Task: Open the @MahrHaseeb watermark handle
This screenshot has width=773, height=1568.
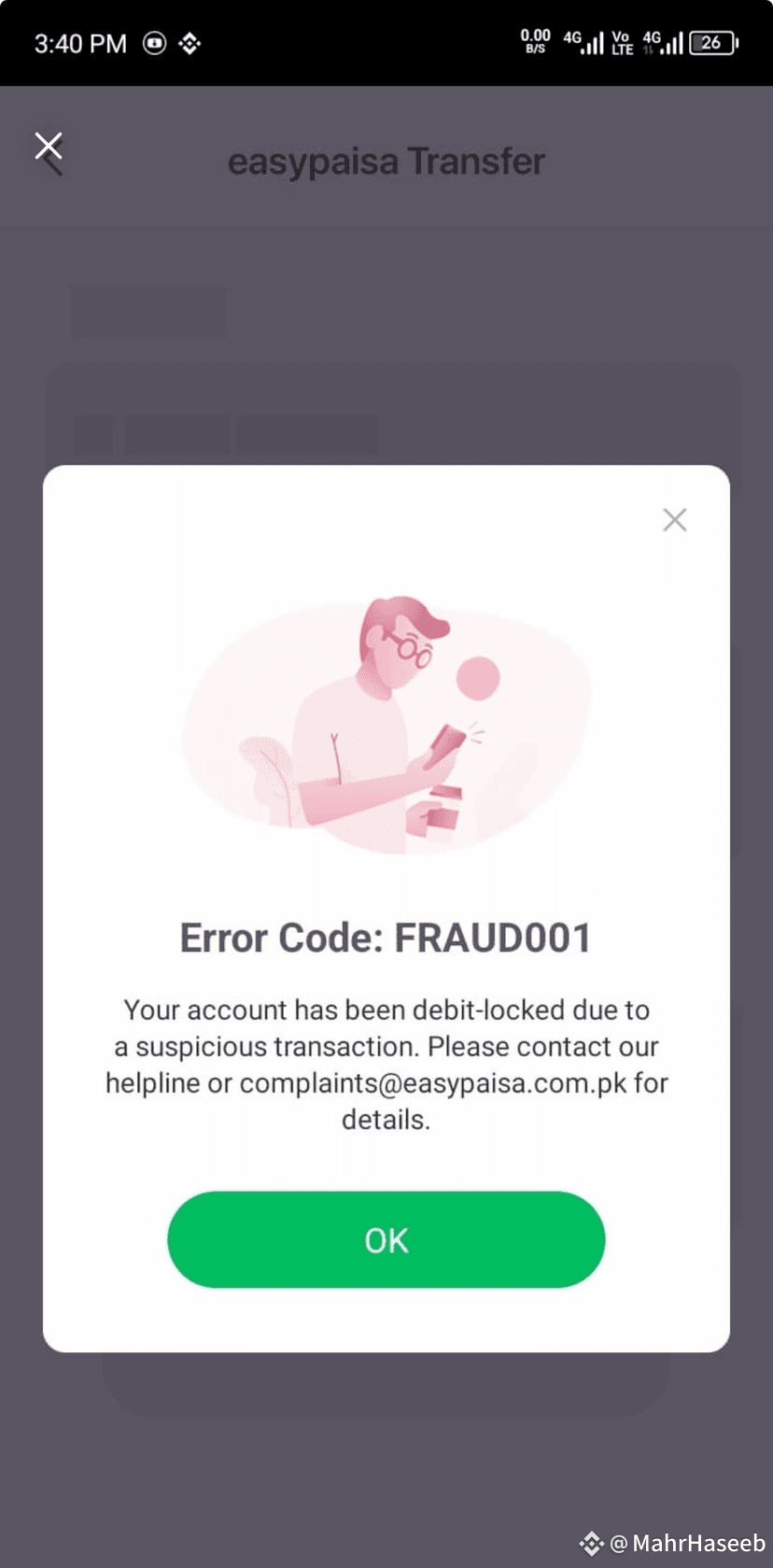Action: pyautogui.click(x=688, y=1544)
